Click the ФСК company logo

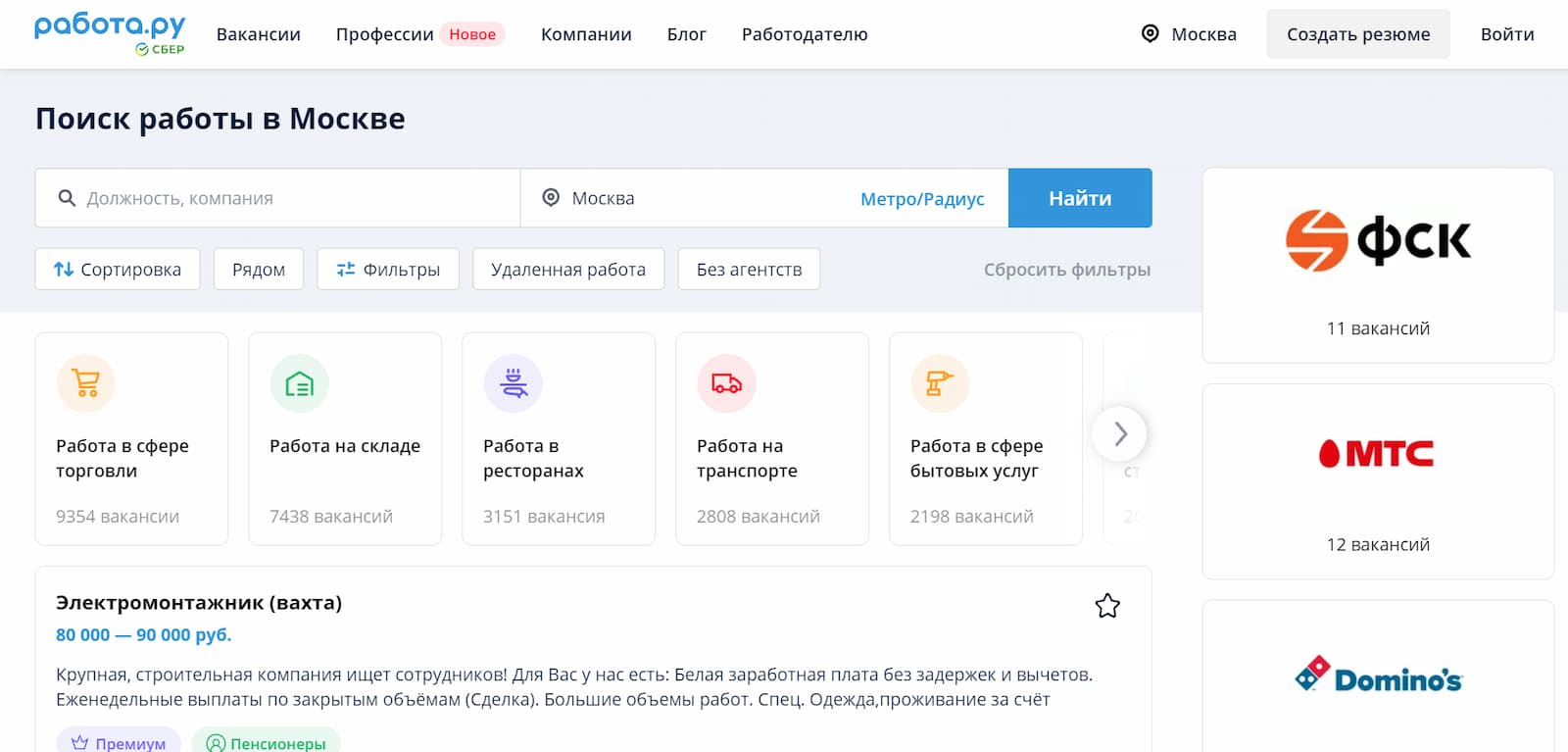pyautogui.click(x=1378, y=240)
